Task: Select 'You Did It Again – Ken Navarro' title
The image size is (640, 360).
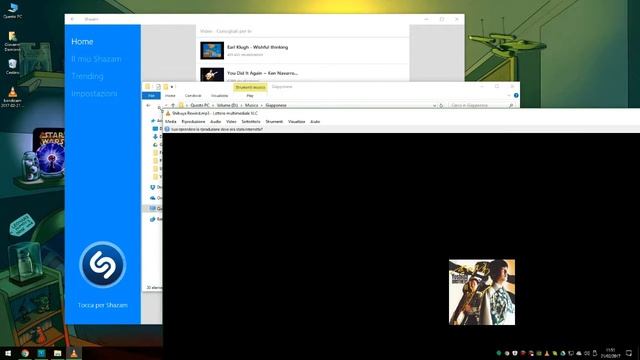Action: tap(262, 73)
